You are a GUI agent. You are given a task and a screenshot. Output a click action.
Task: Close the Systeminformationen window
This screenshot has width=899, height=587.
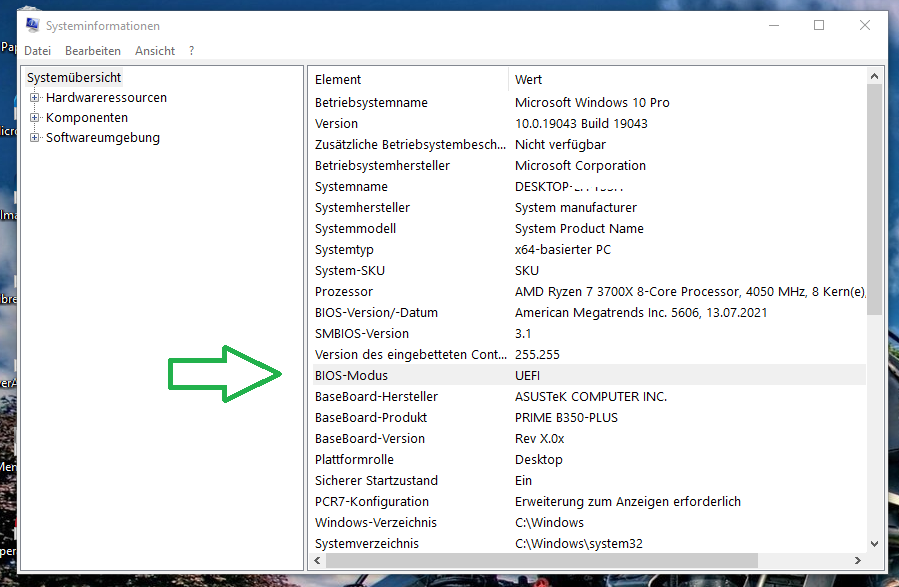click(x=865, y=25)
